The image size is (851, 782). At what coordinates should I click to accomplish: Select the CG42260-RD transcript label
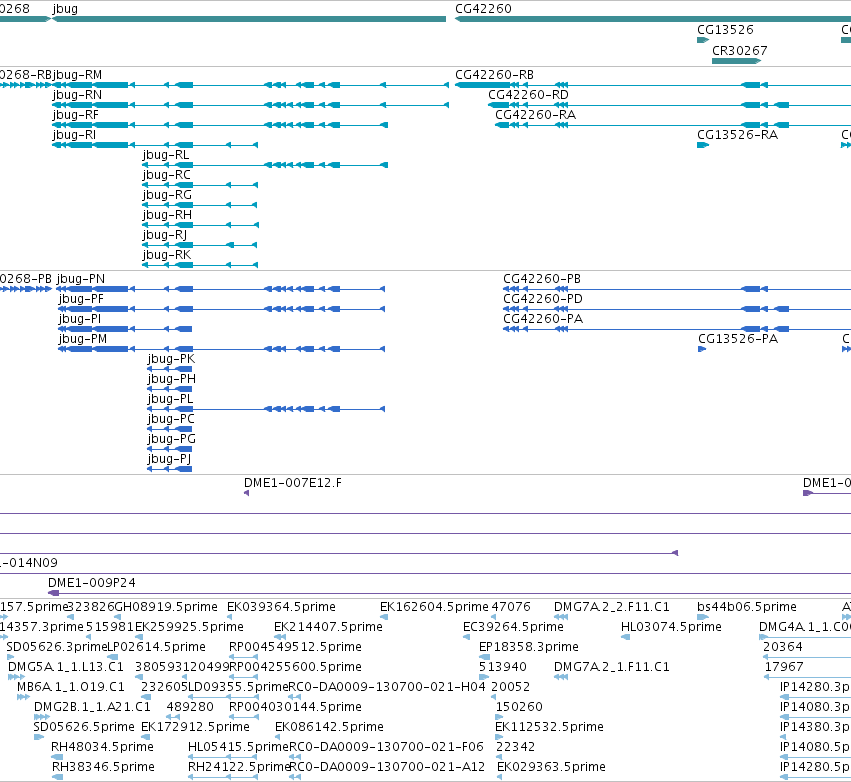[x=529, y=95]
